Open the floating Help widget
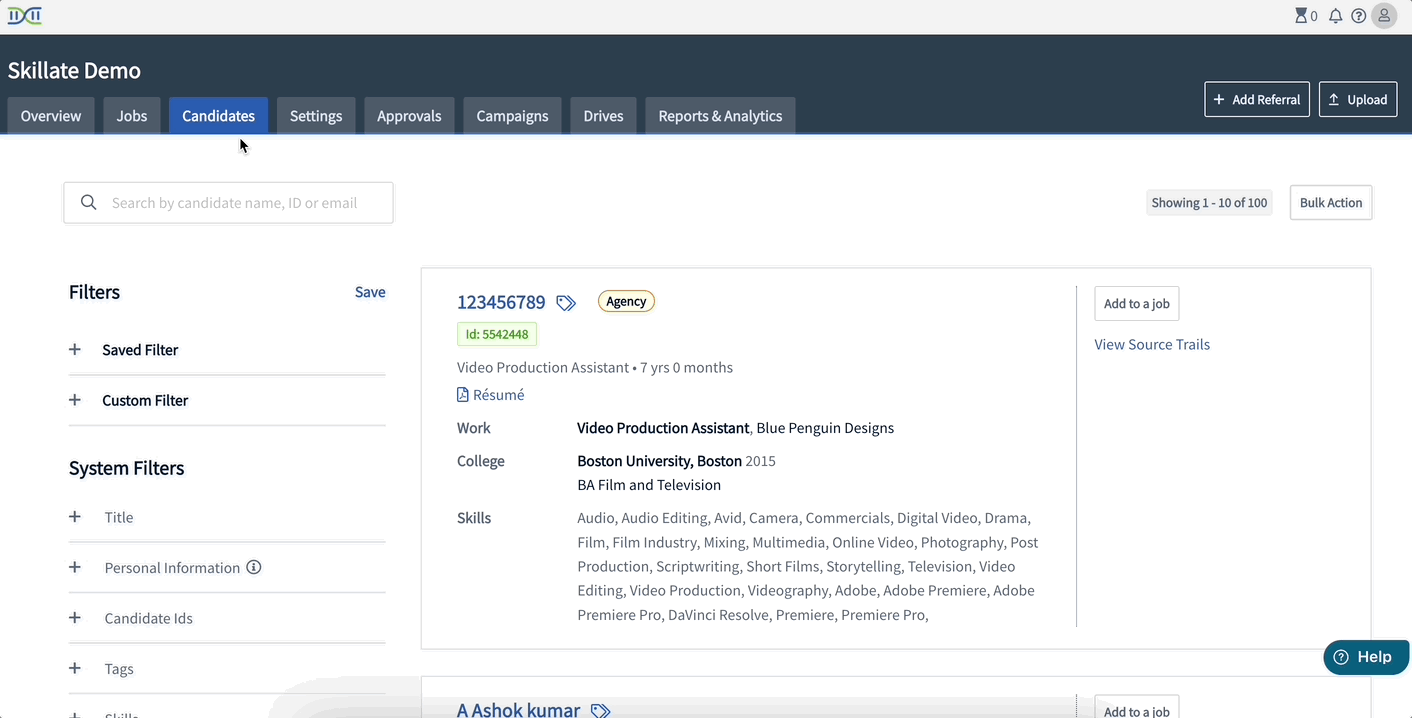The height and width of the screenshot is (718, 1412). pyautogui.click(x=1366, y=657)
